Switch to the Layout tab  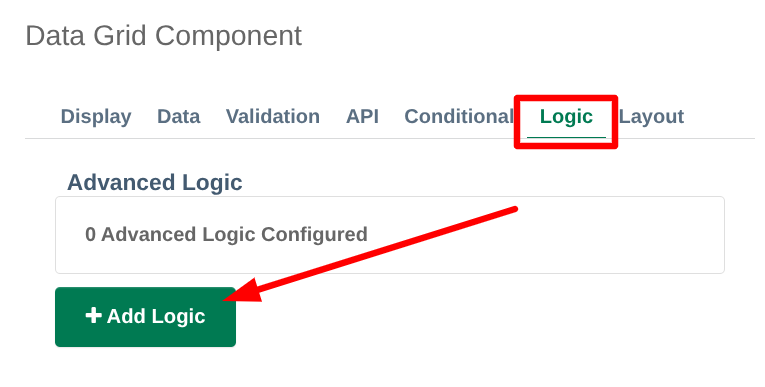point(651,117)
